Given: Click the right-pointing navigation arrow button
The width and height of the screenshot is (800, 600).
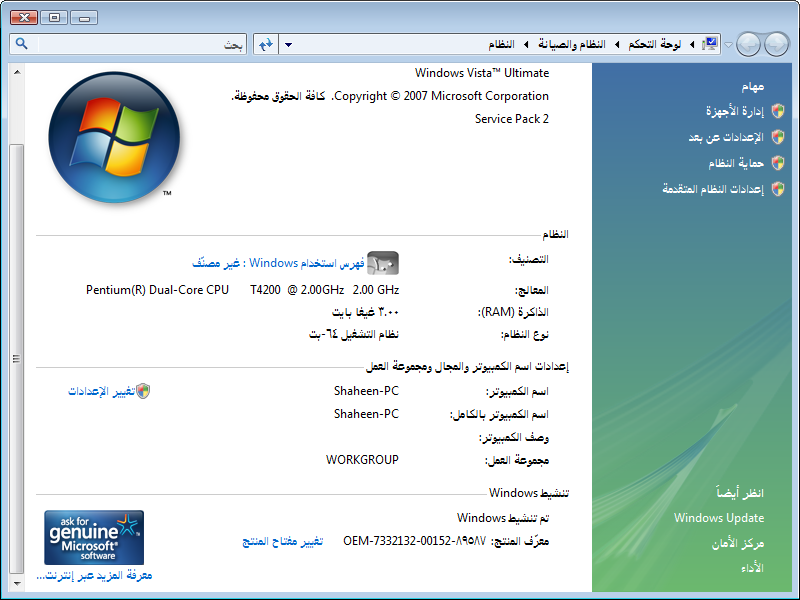Looking at the screenshot, I should click(777, 44).
